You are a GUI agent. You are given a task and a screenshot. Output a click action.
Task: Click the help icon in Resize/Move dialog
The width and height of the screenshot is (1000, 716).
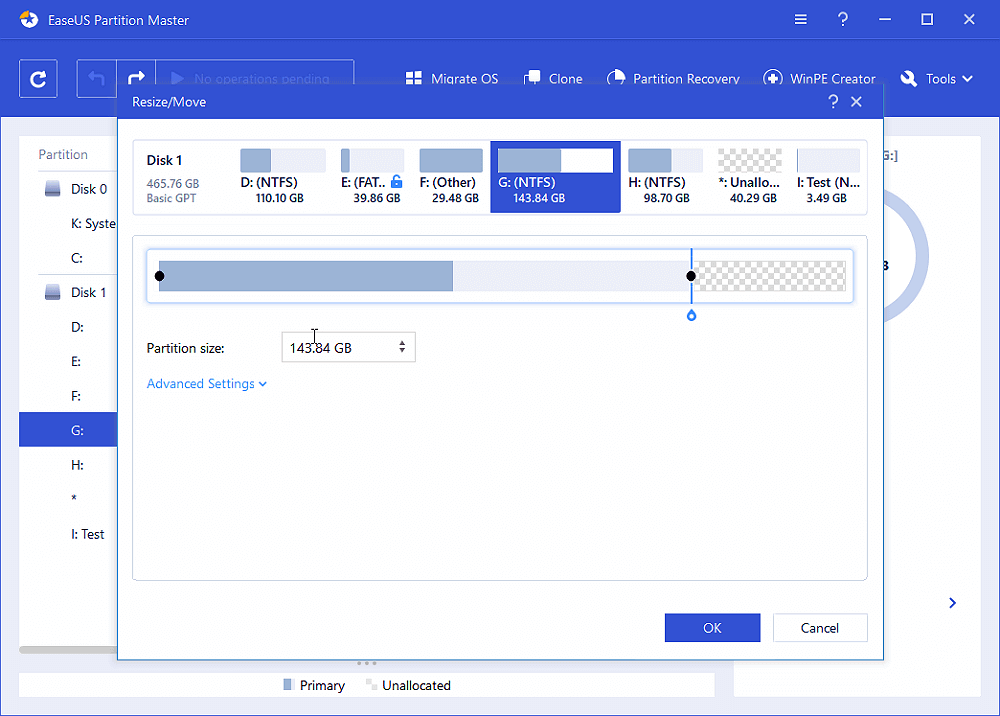click(x=833, y=101)
